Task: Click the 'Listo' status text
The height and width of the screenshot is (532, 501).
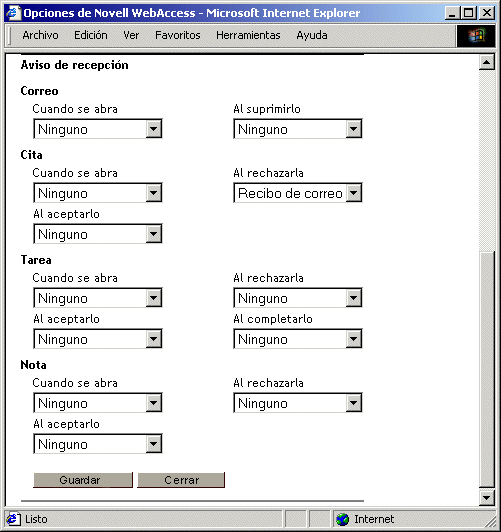Action: click(x=36, y=519)
